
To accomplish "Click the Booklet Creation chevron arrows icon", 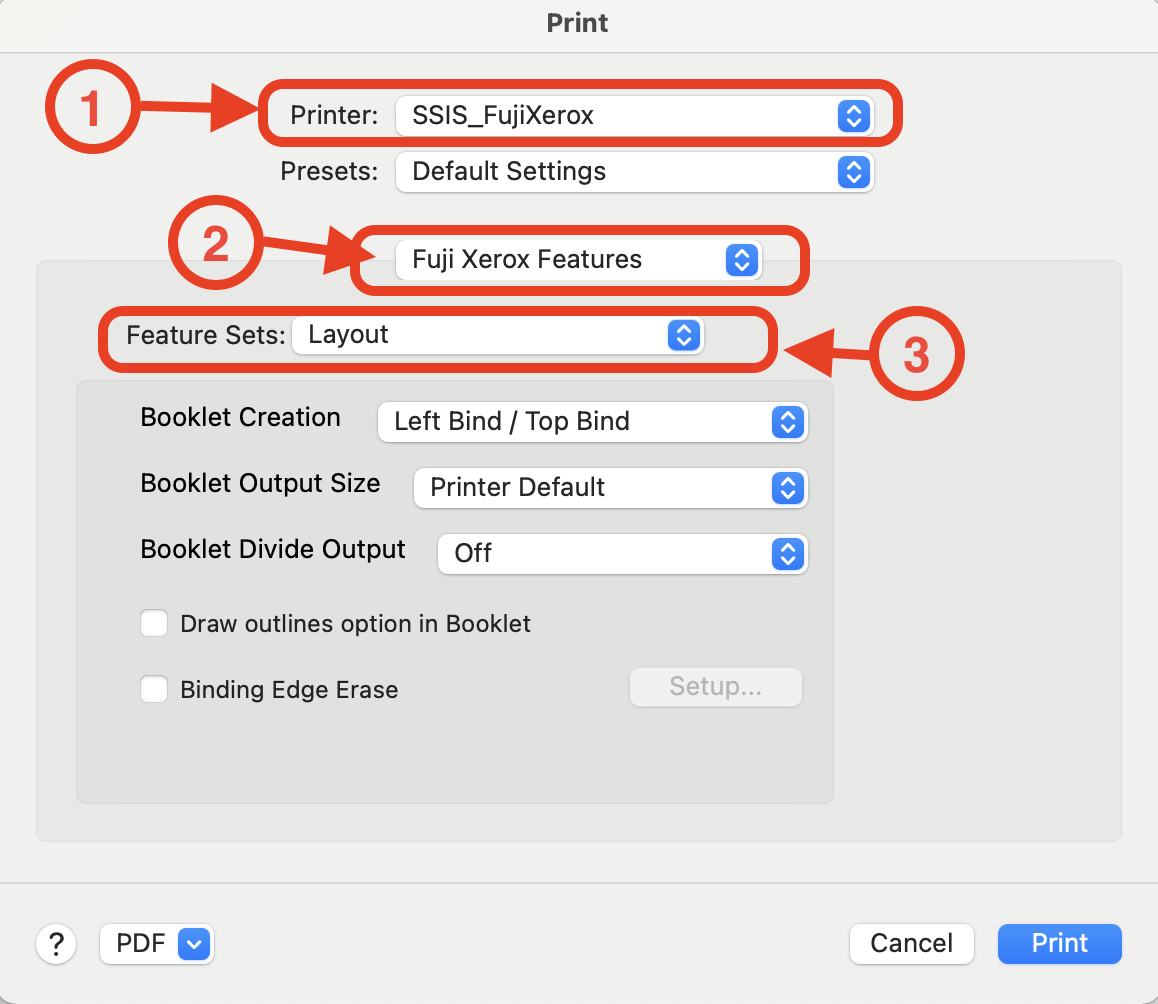I will tap(788, 422).
